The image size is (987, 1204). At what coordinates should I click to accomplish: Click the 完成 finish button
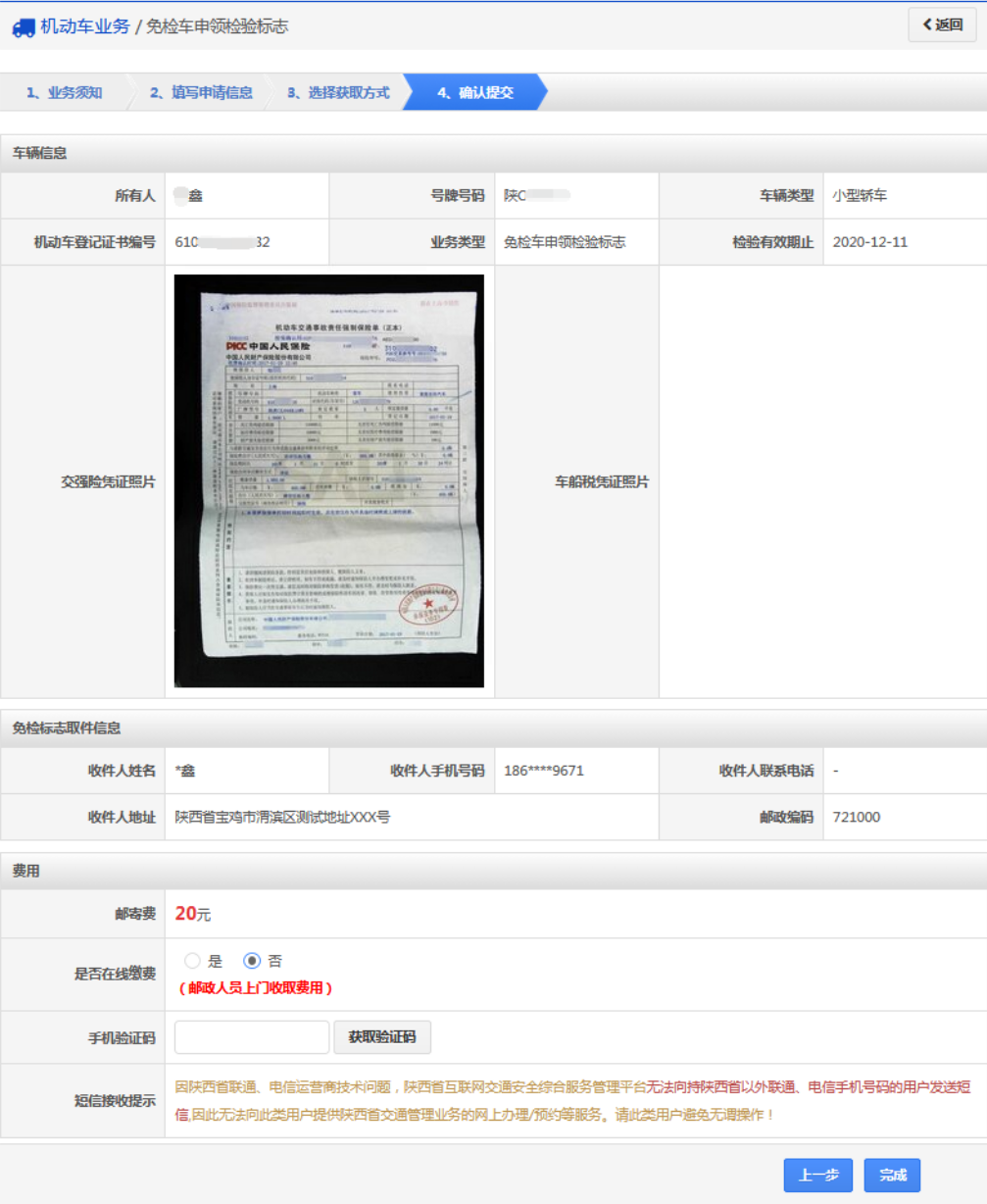(892, 1175)
